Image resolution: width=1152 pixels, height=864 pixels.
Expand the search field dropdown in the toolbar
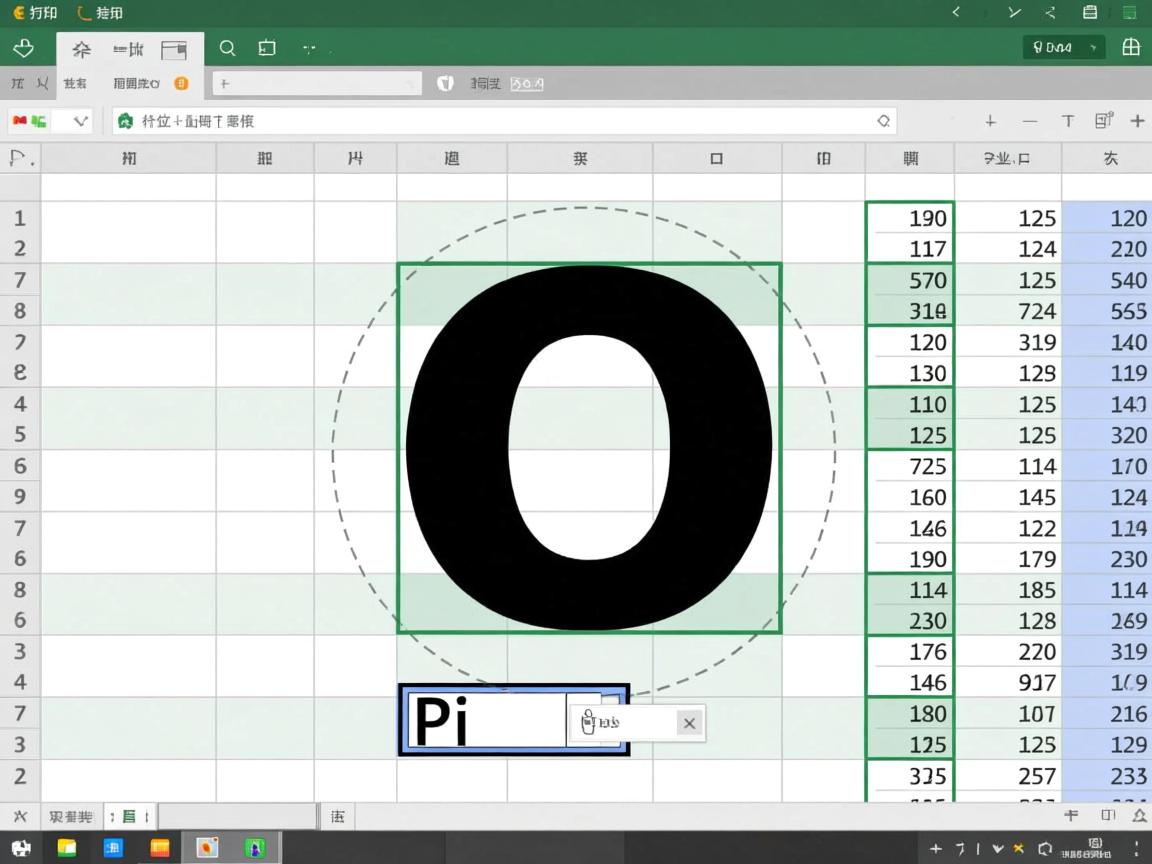pyautogui.click(x=409, y=84)
